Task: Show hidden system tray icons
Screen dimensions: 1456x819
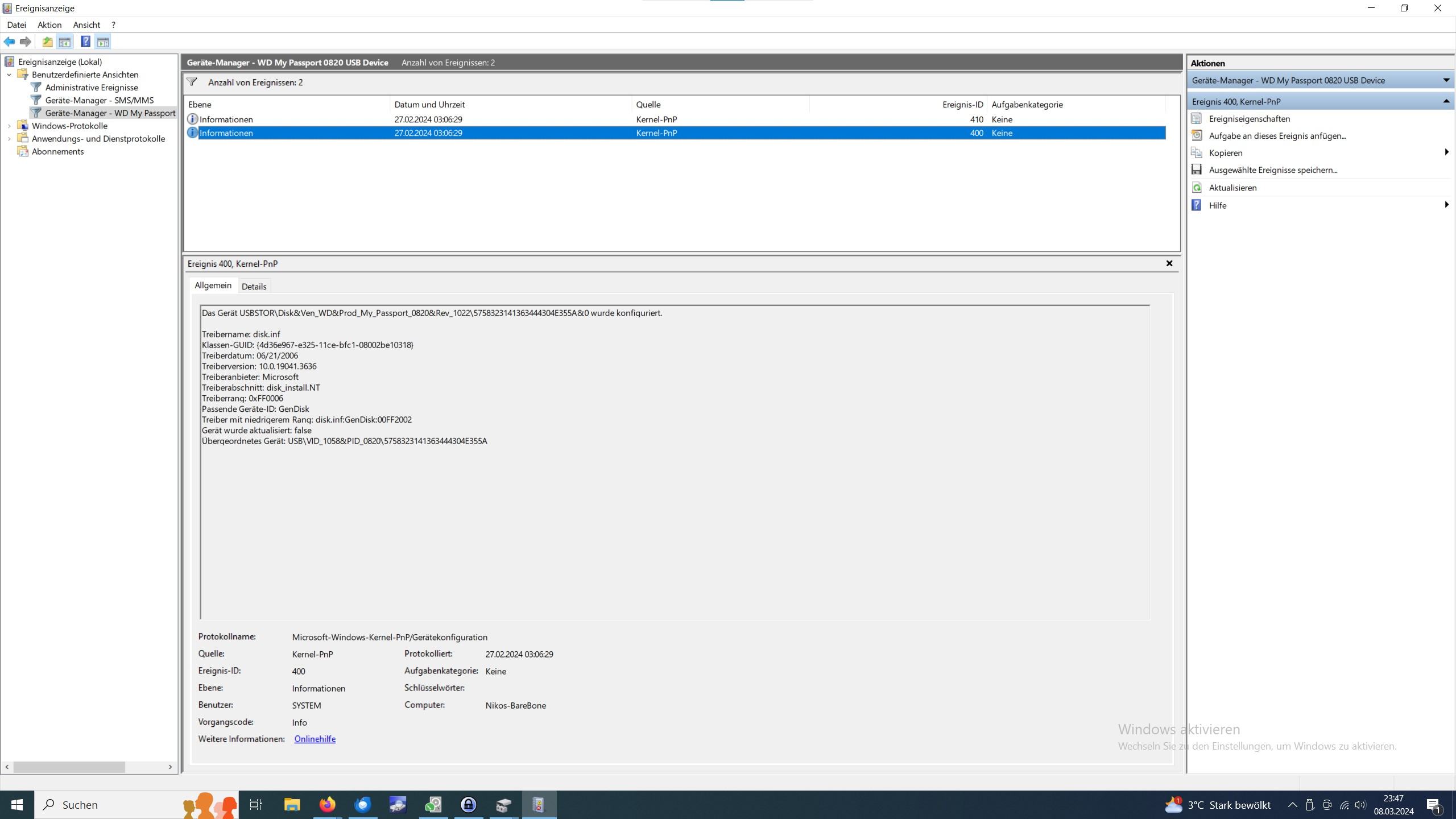Action: [1292, 805]
